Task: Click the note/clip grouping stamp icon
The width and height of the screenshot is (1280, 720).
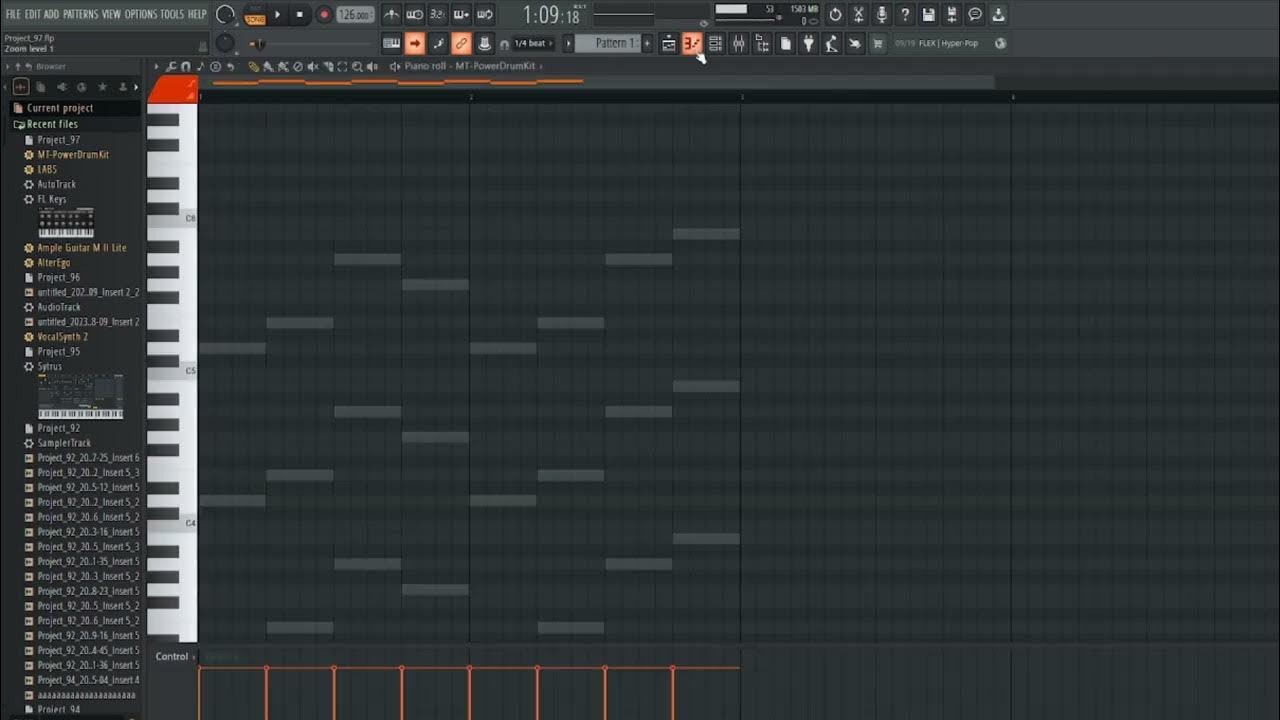Action: click(x=484, y=43)
